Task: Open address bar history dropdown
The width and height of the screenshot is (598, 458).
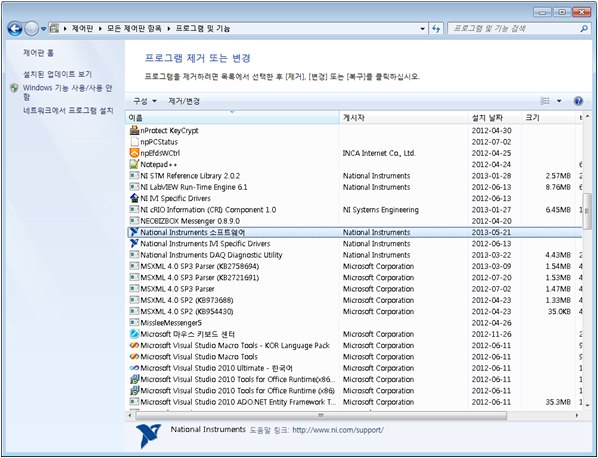Action: (422, 29)
